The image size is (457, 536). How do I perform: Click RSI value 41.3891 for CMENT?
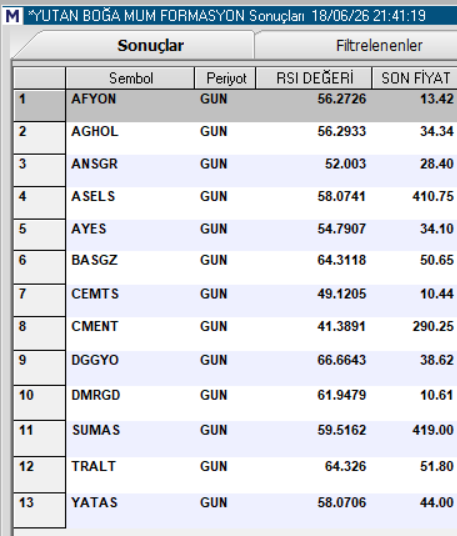click(x=342, y=326)
